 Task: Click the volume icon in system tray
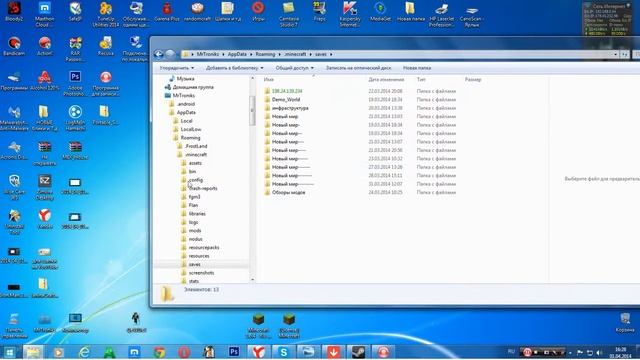[599, 352]
